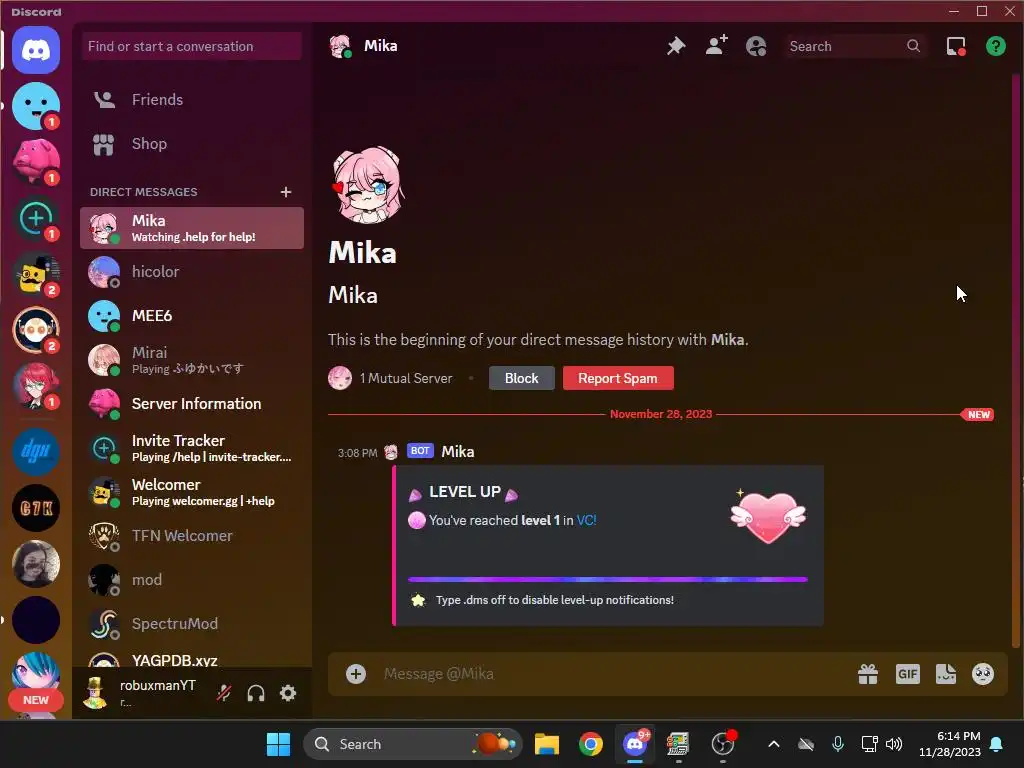
Task: Click the winged heart image in level up embed
Action: (768, 518)
